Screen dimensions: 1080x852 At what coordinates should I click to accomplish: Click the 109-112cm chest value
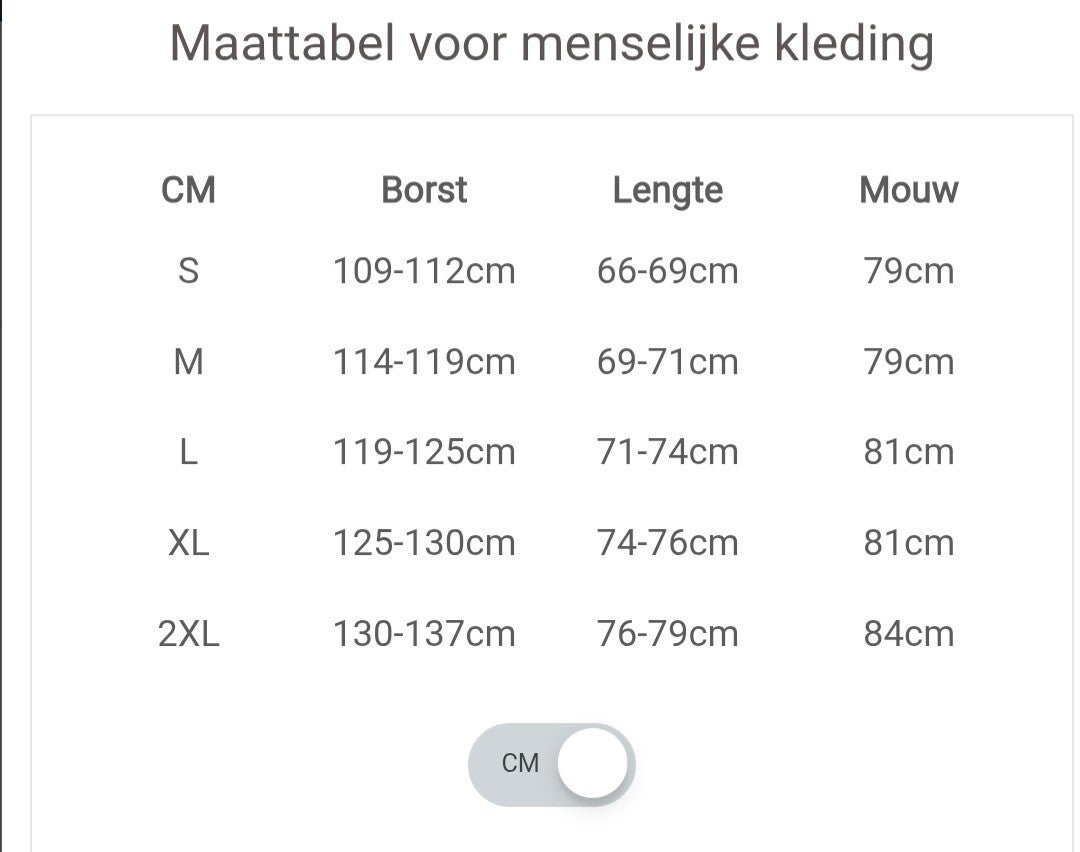424,271
